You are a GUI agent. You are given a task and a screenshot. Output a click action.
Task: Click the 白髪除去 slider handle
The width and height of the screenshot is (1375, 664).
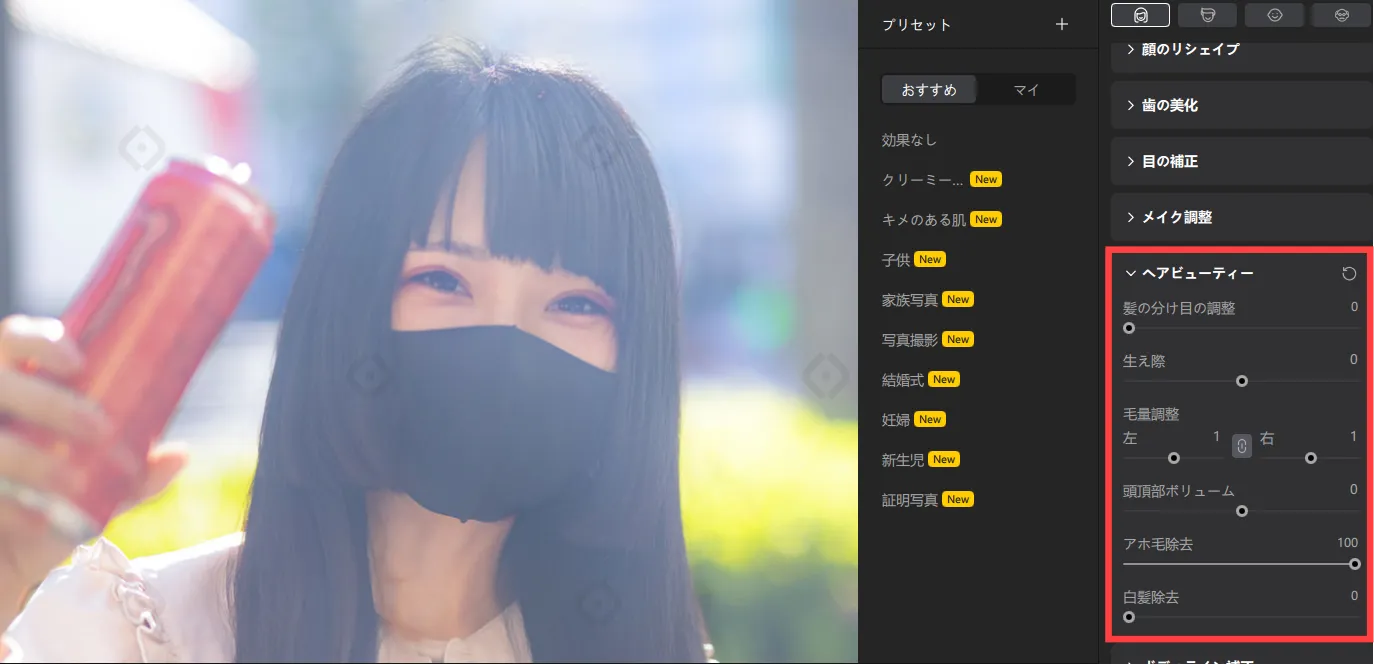pyautogui.click(x=1129, y=617)
